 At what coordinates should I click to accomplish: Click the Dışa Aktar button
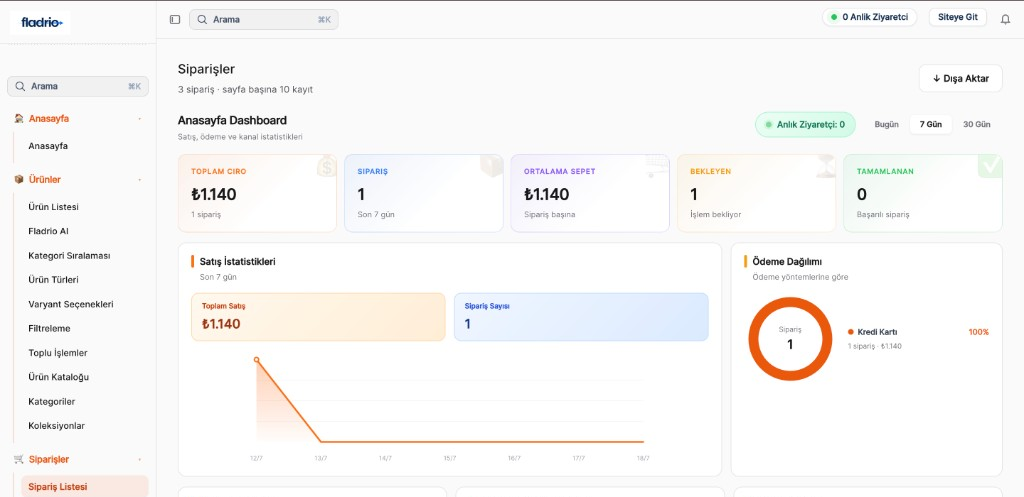[x=960, y=78]
